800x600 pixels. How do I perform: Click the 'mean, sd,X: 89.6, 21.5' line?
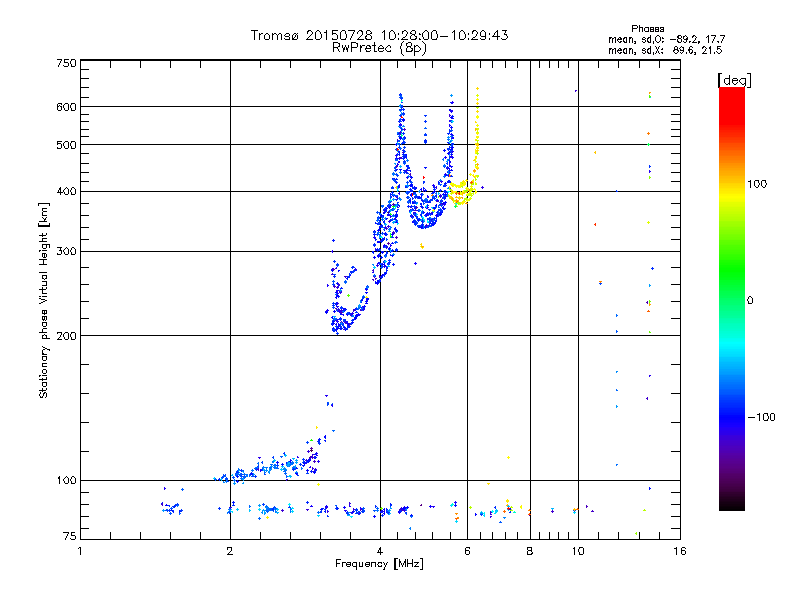[x=665, y=50]
